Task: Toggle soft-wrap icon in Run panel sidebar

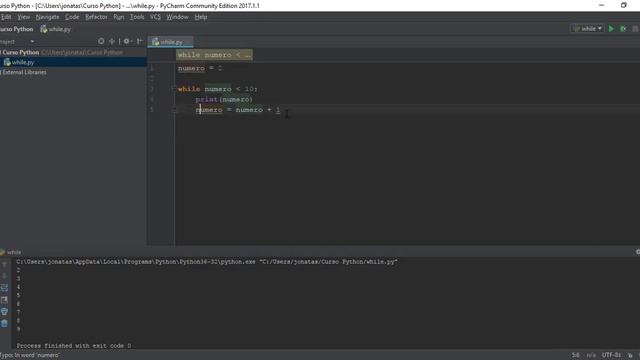Action: click(4, 288)
